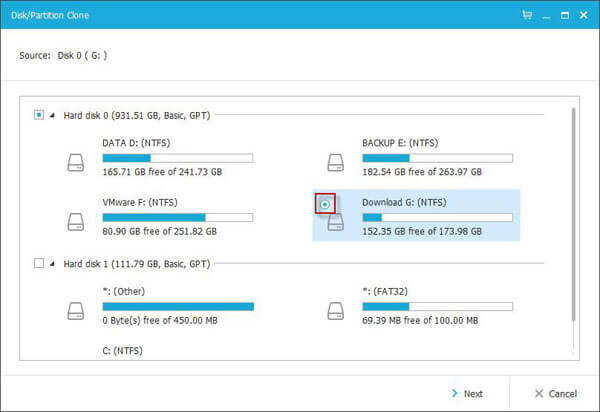Maximize the Disk/Partition Clone window
The width and height of the screenshot is (600, 412).
565,15
